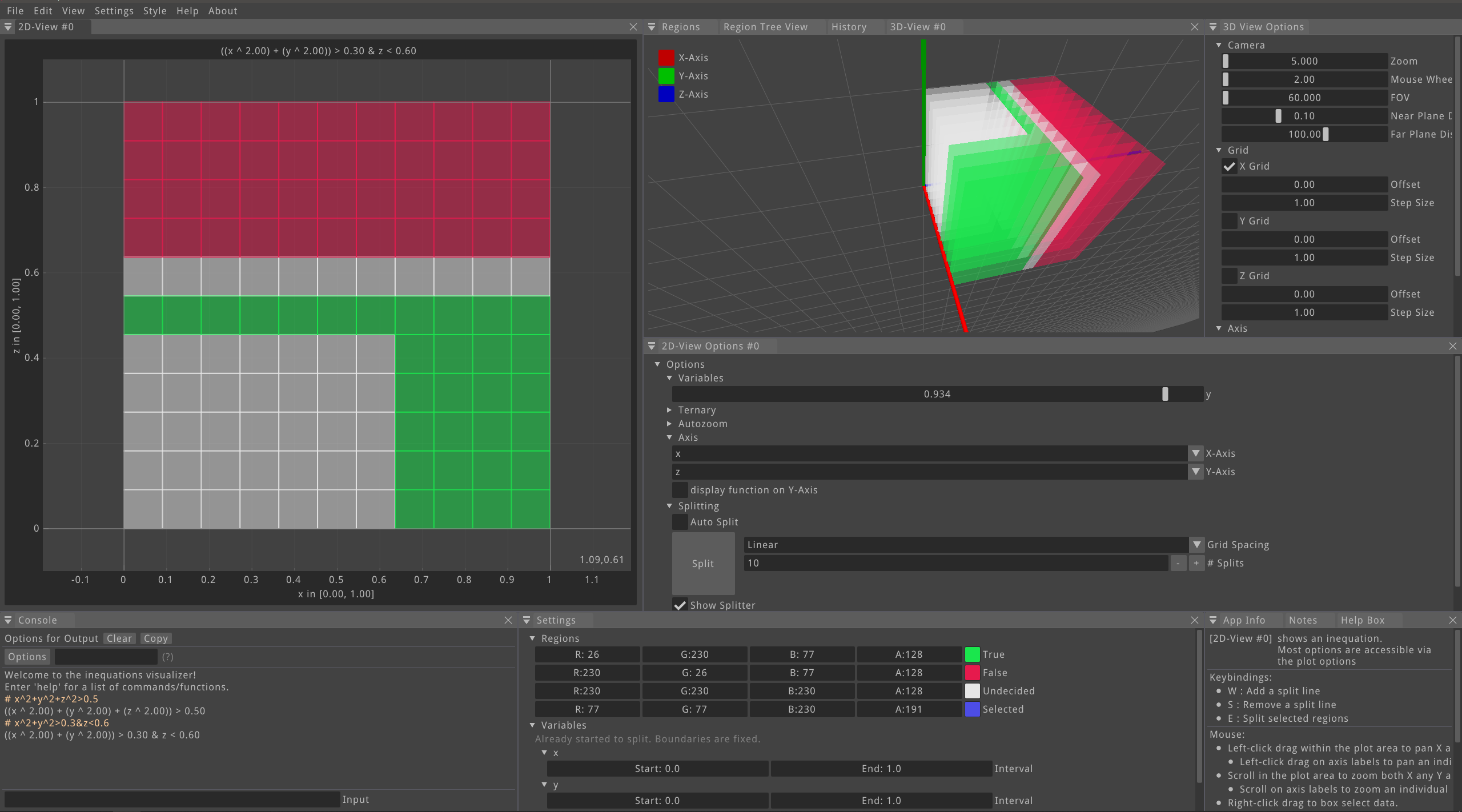Collapse the Options section in 2D-View Options
Screen dimensions: 1462x812
click(657, 364)
